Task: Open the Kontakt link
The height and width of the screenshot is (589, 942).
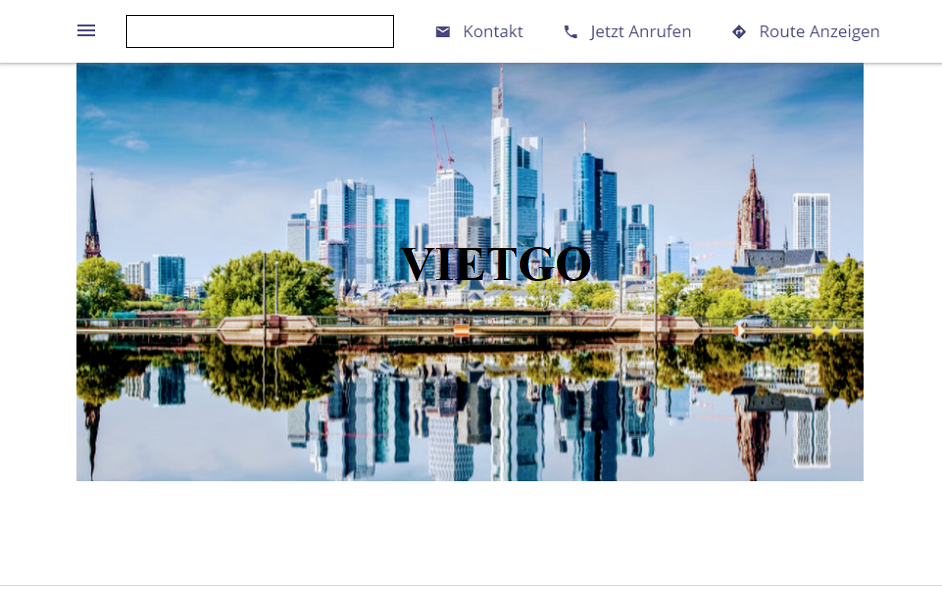Action: 493,31
